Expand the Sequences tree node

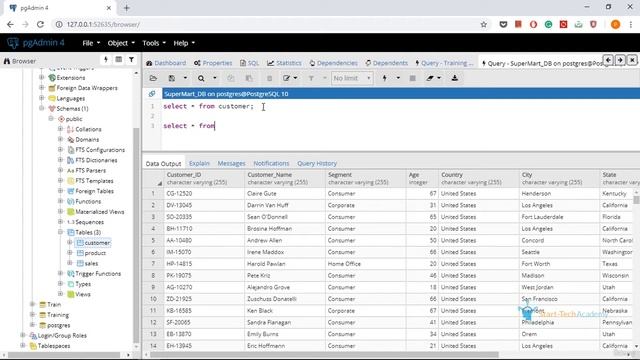(x=60, y=222)
